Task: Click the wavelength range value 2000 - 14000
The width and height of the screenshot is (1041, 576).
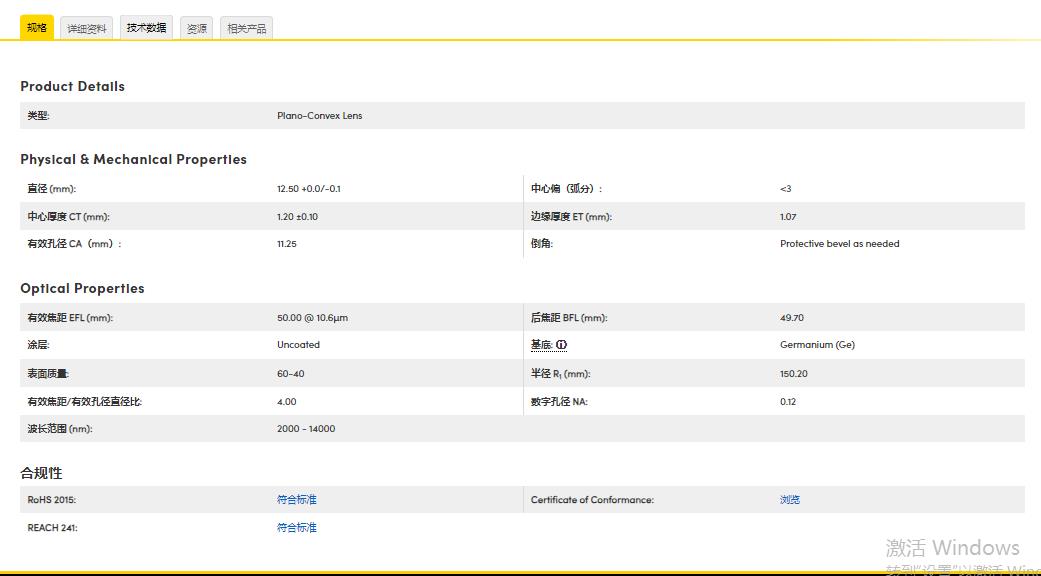Action: click(x=306, y=429)
